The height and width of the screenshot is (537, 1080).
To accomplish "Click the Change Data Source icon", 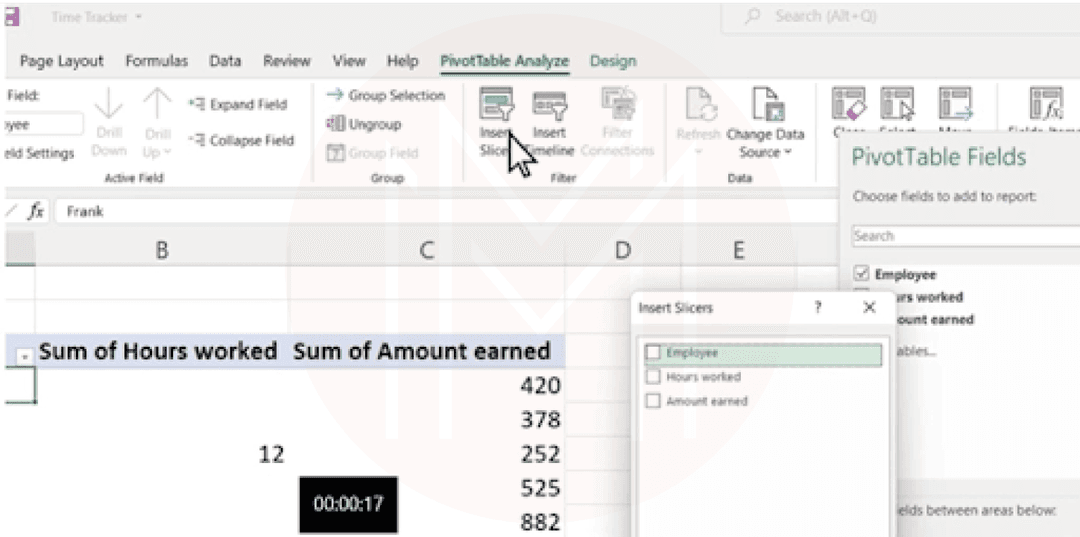I will (x=765, y=105).
